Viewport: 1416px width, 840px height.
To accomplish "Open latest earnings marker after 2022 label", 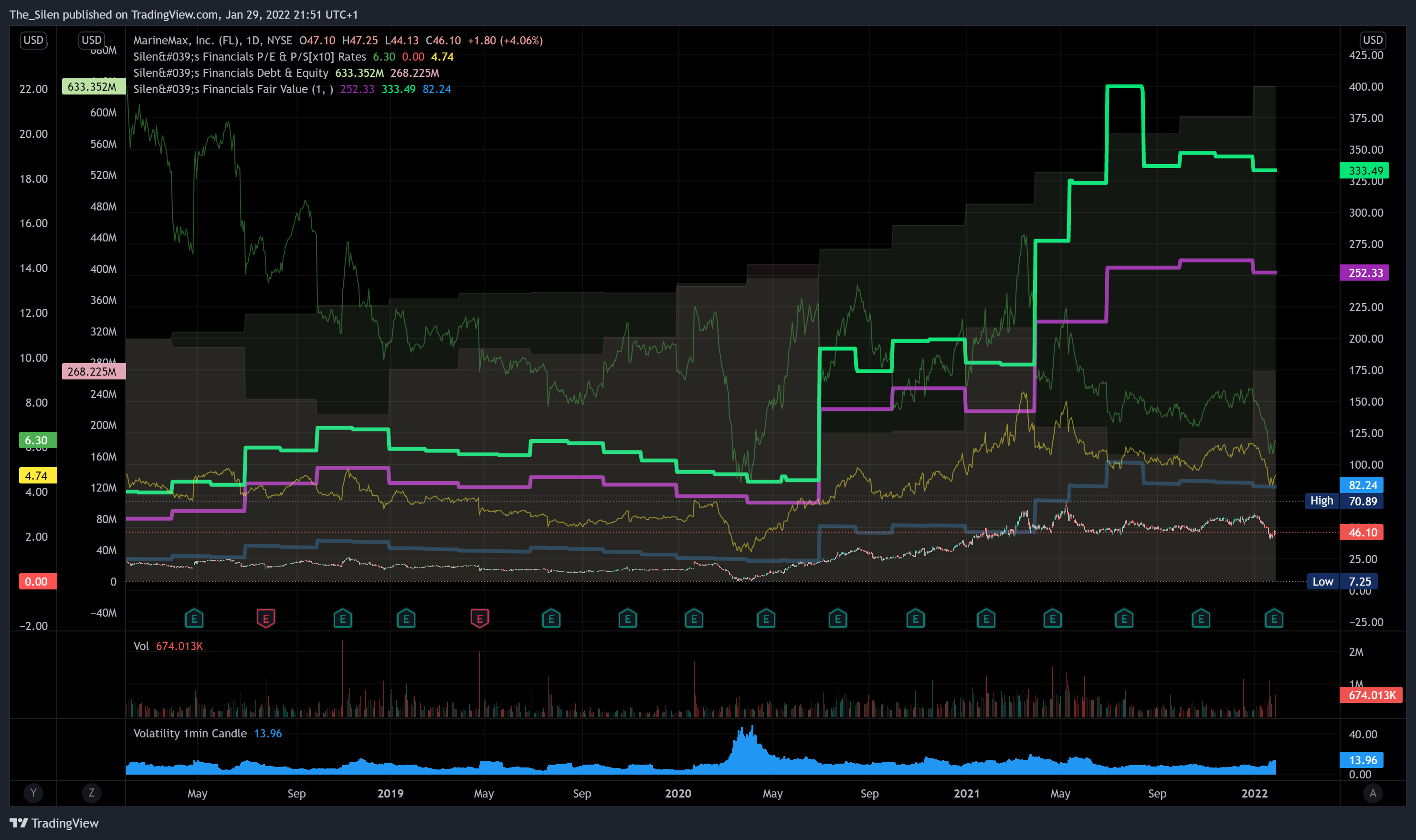I will coord(1274,619).
